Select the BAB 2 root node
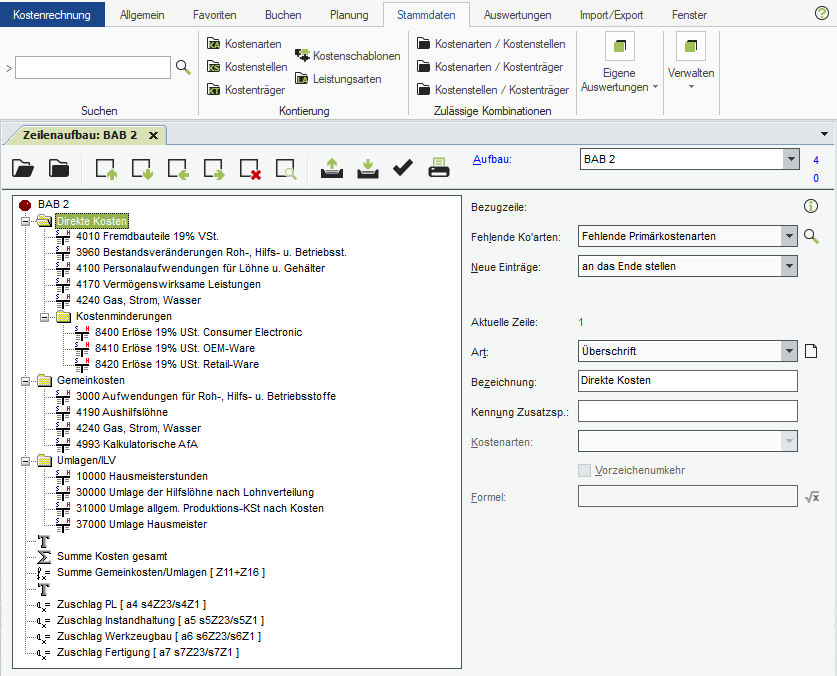This screenshot has width=837, height=676. (x=53, y=205)
